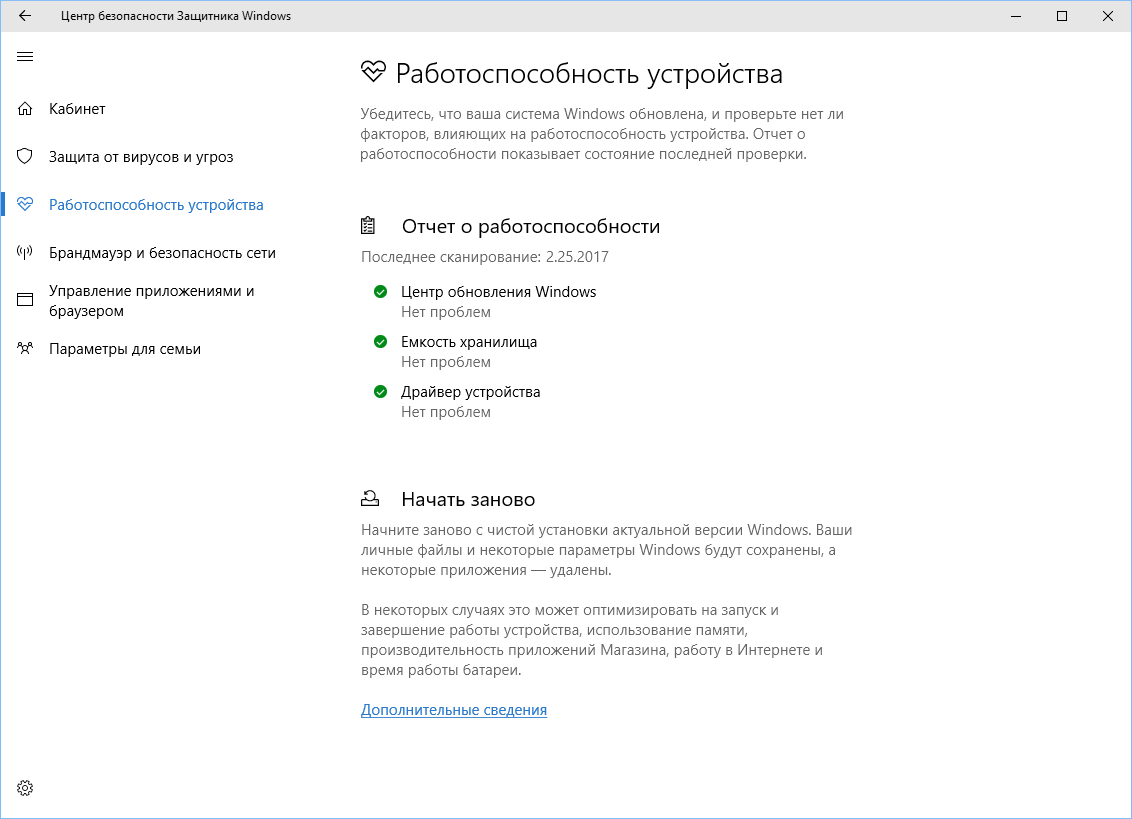The height and width of the screenshot is (819, 1132).
Task: Click the heart icon for device health
Action: point(25,203)
